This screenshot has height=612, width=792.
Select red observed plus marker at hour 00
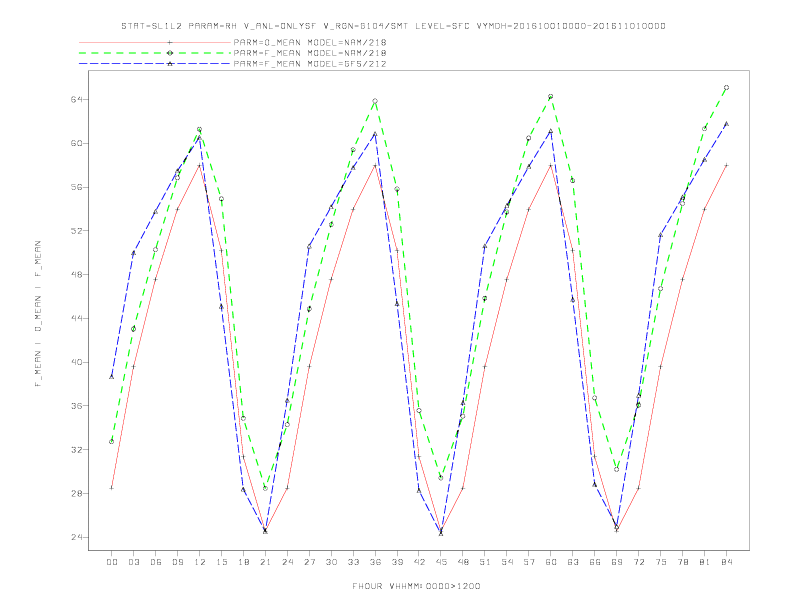tap(112, 488)
